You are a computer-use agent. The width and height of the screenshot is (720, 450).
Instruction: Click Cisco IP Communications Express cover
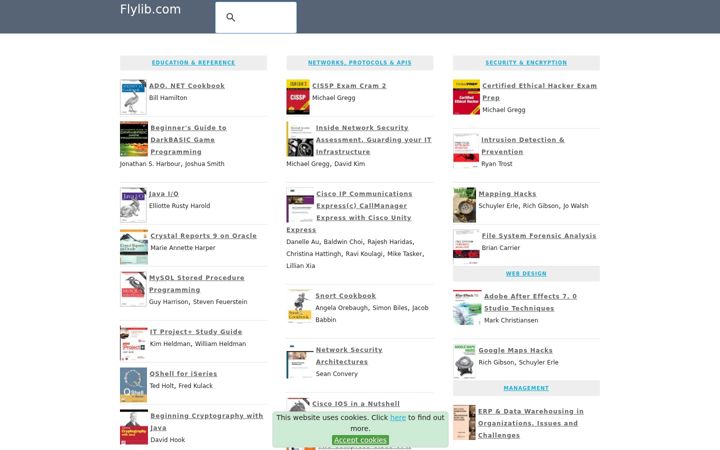(x=300, y=205)
